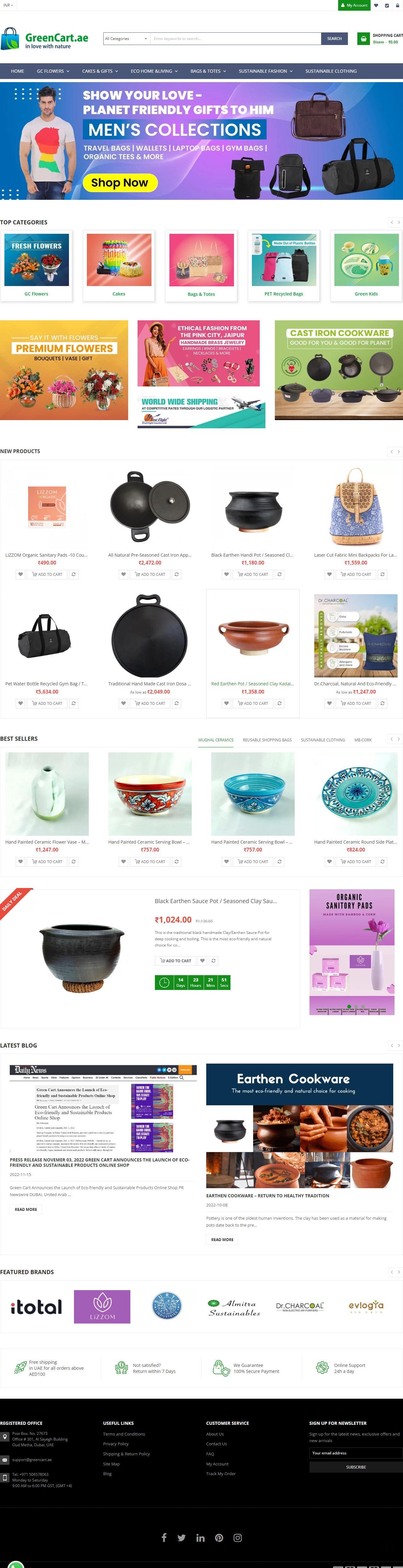Switch to the MB-Cork best sellers tab

363,739
